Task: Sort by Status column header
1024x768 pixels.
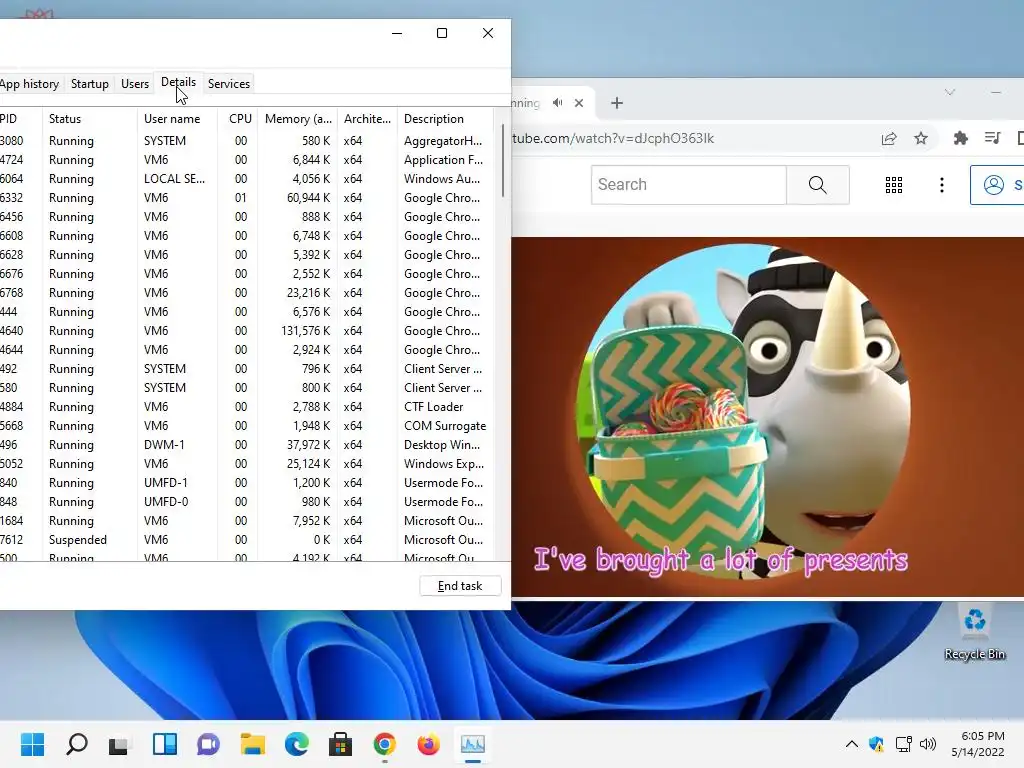Action: click(89, 119)
